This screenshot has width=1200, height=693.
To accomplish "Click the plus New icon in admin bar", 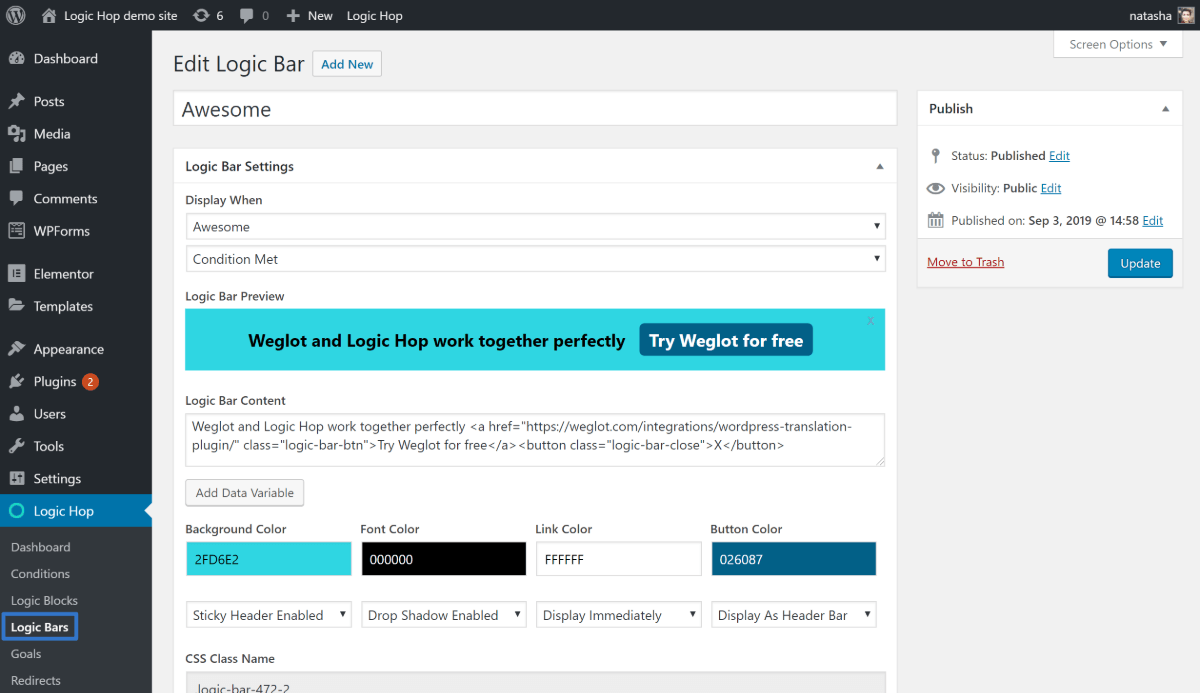I will (293, 15).
